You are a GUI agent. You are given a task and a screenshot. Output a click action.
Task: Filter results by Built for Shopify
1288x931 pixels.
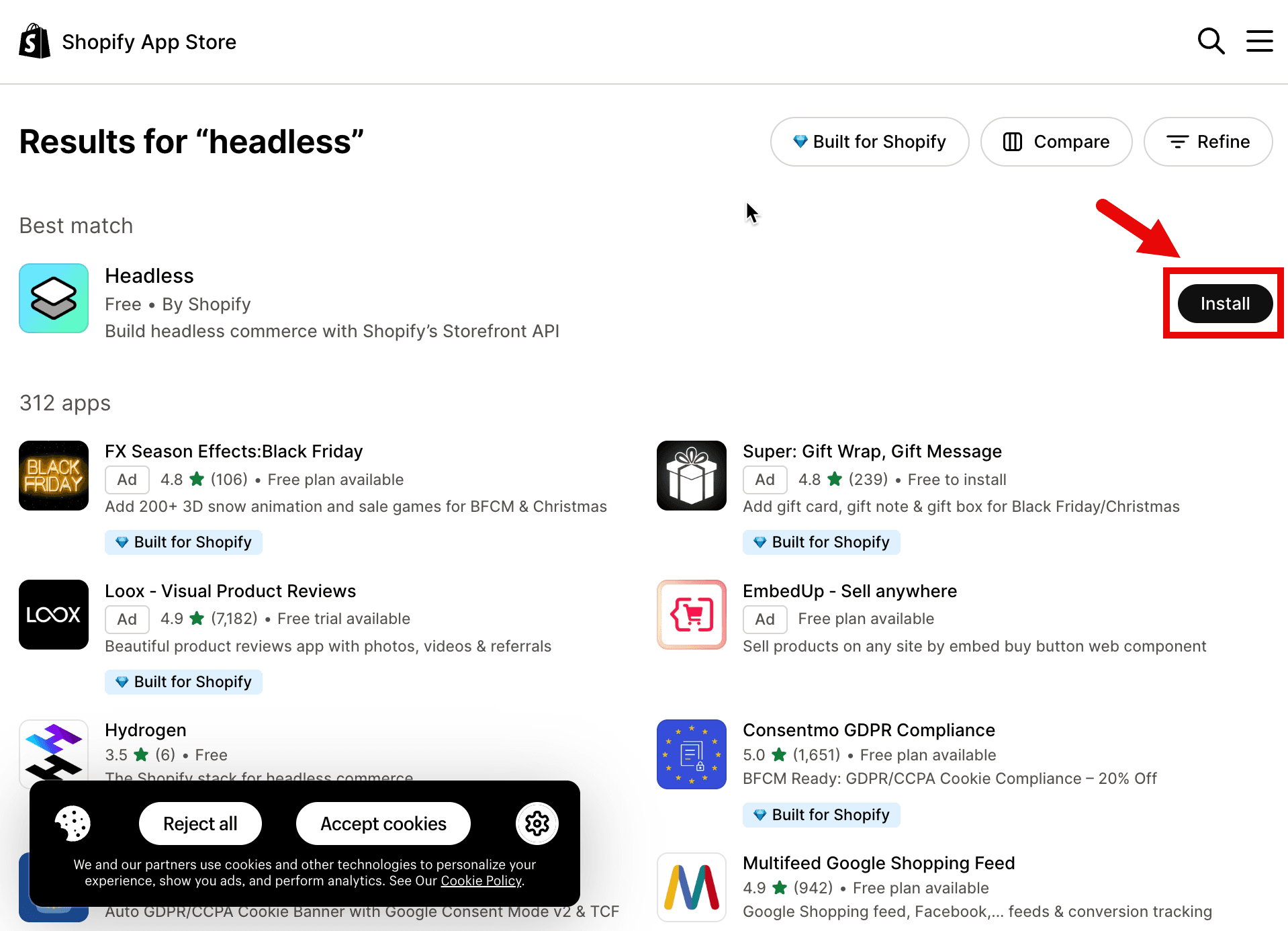click(869, 142)
